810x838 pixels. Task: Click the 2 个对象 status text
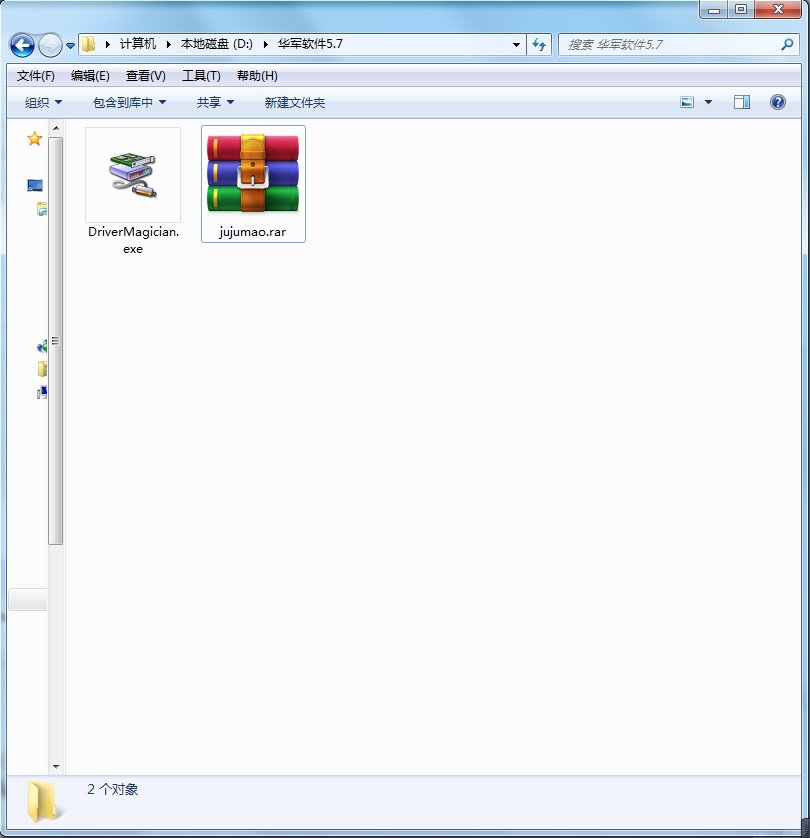click(x=113, y=789)
